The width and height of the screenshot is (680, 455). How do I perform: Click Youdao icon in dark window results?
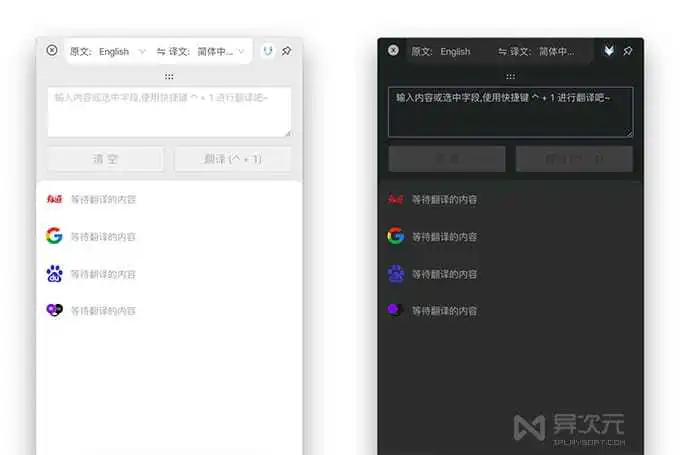coord(396,199)
